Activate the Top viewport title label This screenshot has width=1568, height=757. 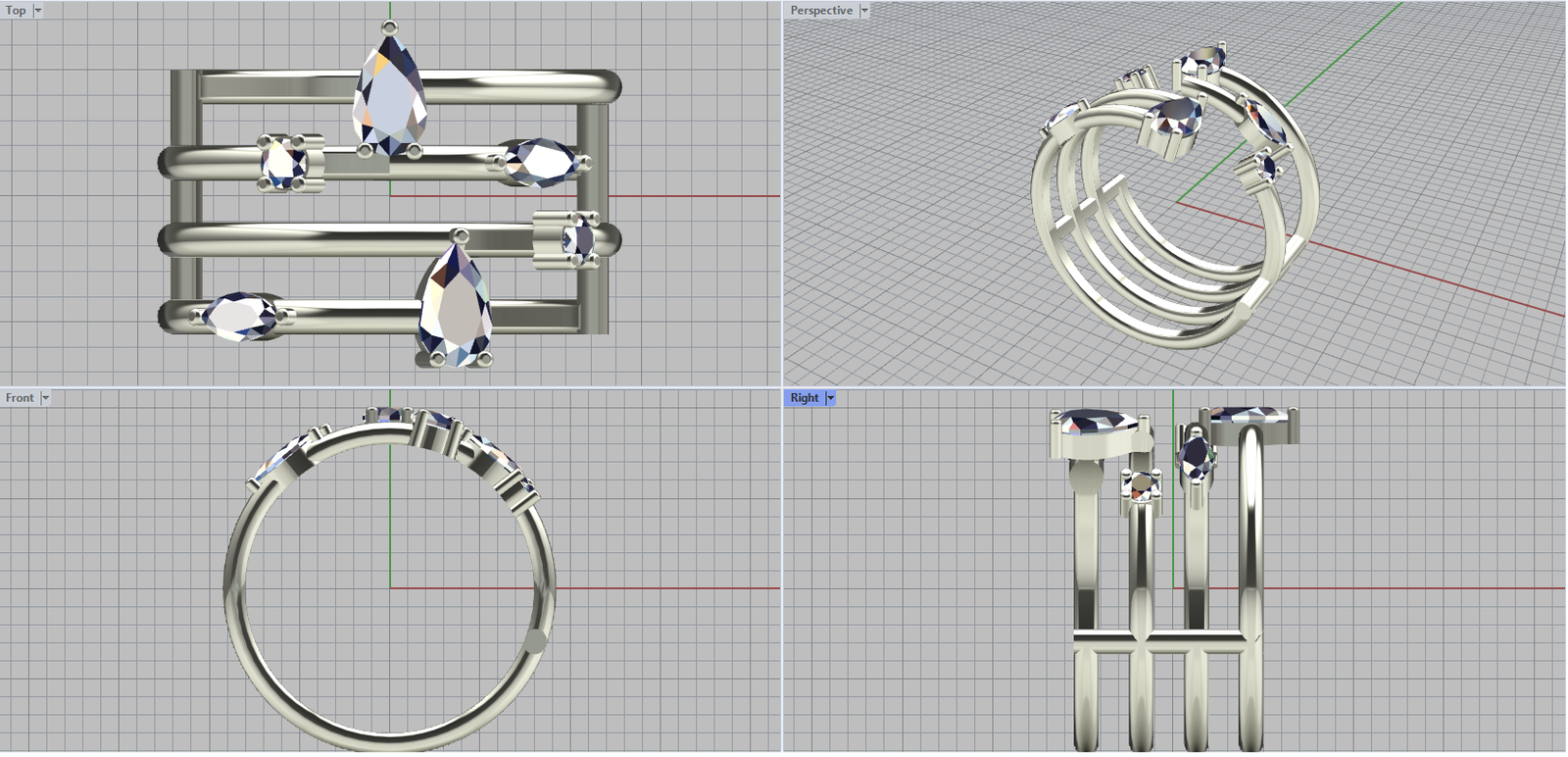(16, 10)
